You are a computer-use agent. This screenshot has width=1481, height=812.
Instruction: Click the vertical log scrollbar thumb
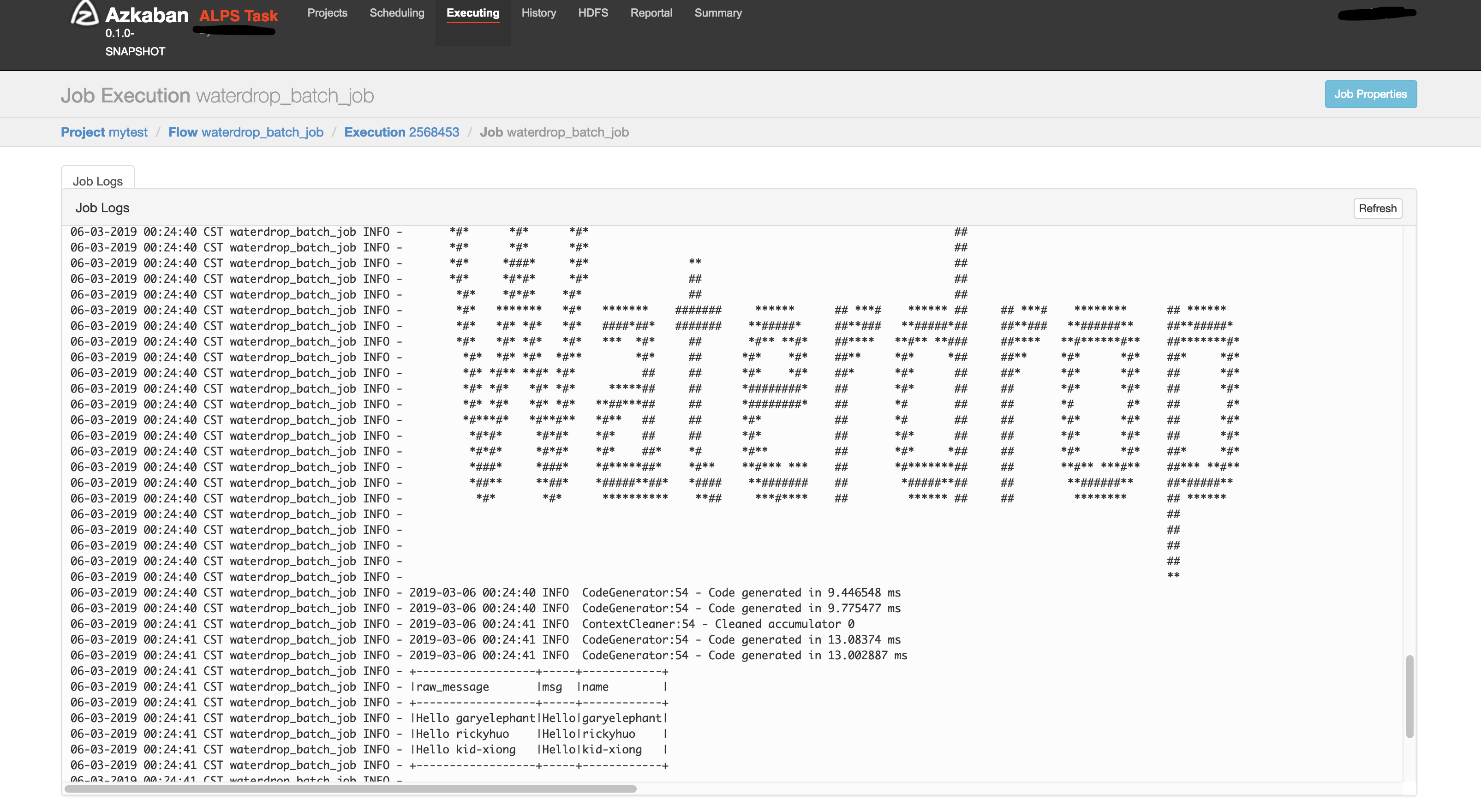[x=1409, y=696]
